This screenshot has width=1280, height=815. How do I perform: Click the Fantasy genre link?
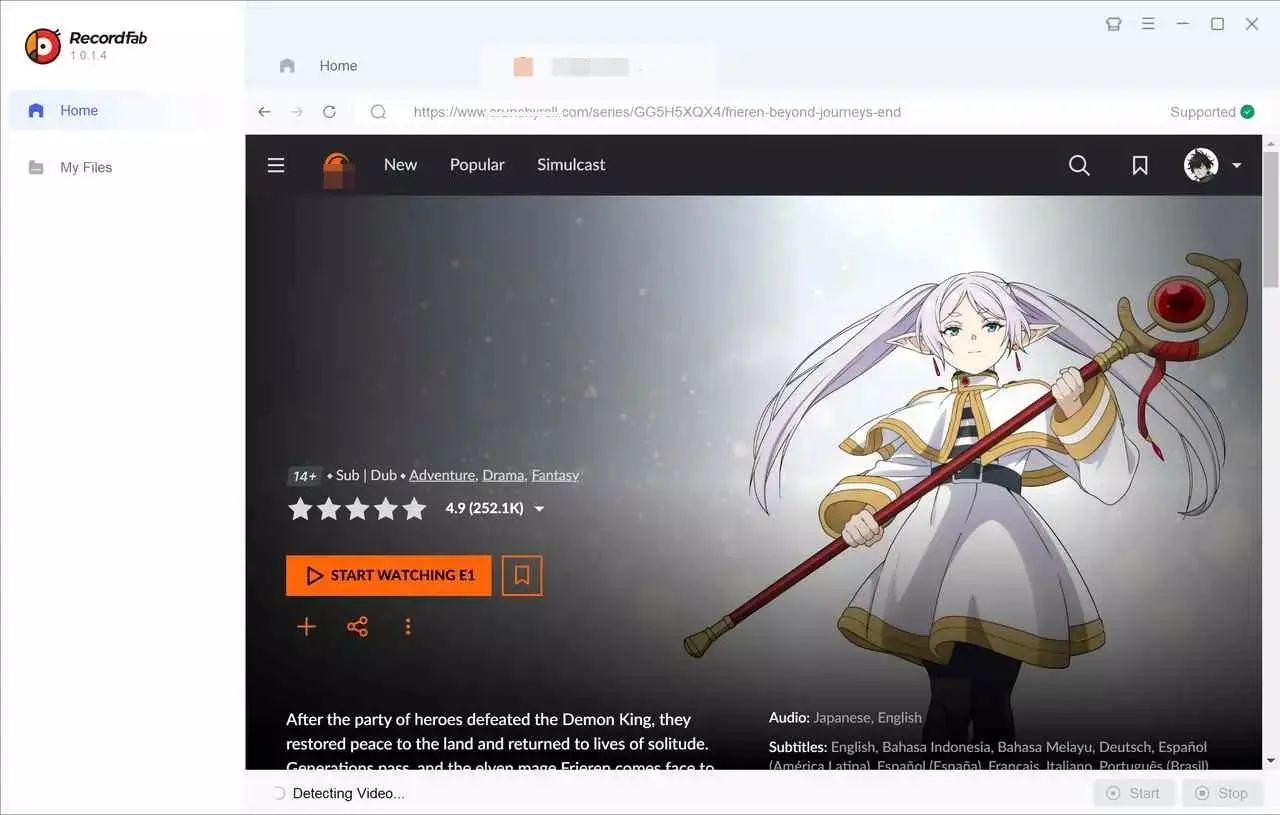pos(555,475)
